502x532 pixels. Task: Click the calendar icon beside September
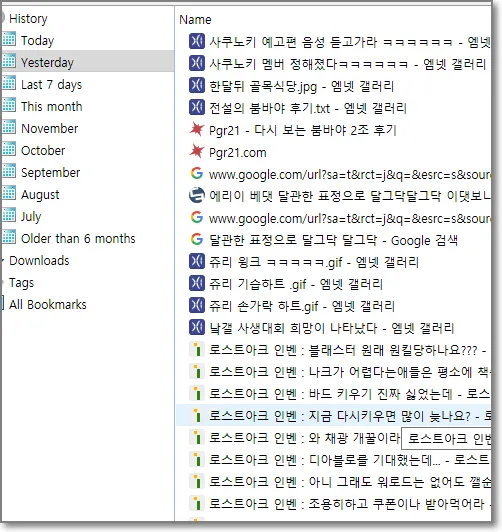point(9,171)
